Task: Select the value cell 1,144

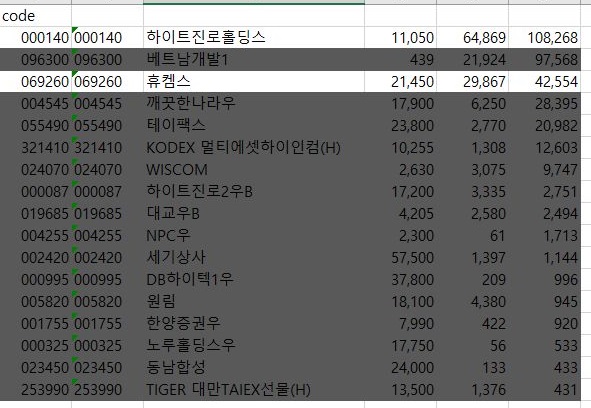Action: pyautogui.click(x=545, y=257)
